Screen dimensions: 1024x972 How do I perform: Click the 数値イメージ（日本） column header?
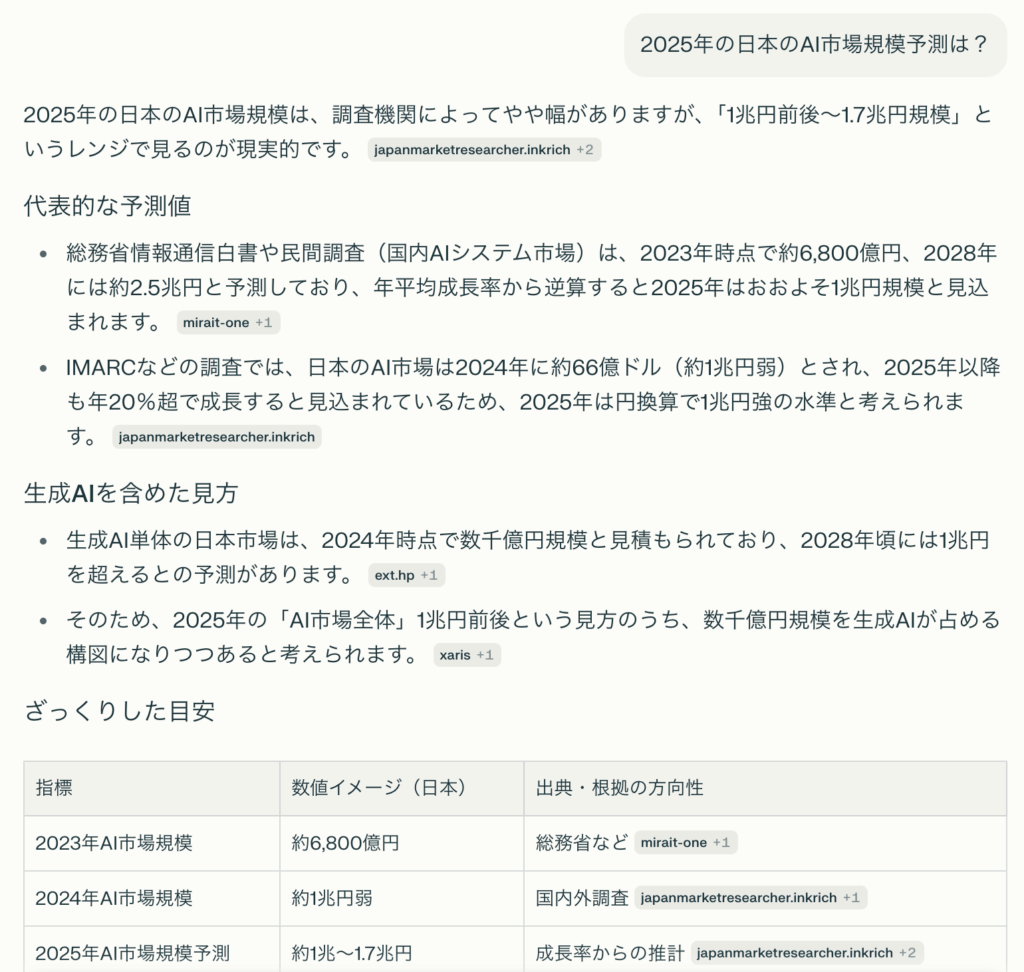click(379, 788)
